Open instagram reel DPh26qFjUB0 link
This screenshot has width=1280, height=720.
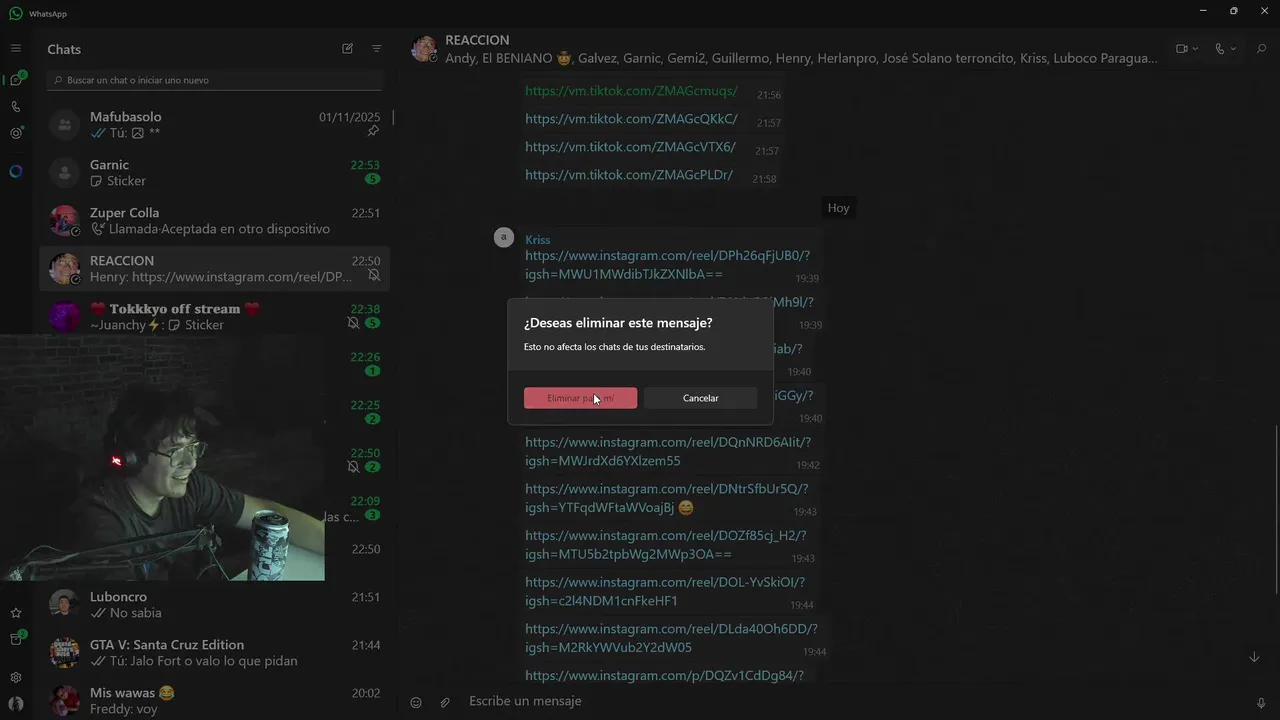click(667, 265)
